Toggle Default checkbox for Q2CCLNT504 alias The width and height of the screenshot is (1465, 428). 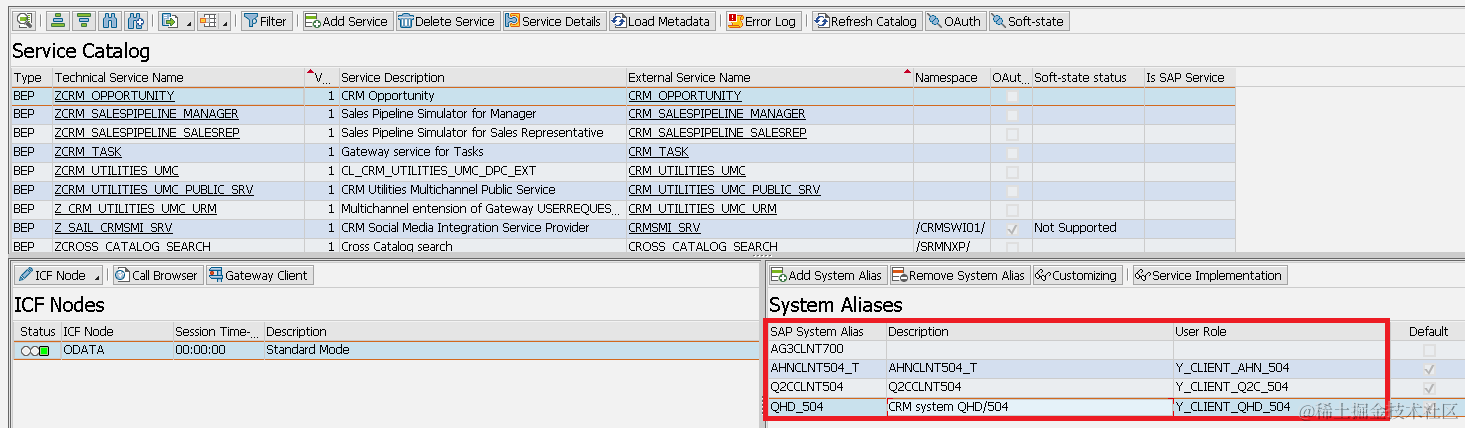click(1429, 387)
